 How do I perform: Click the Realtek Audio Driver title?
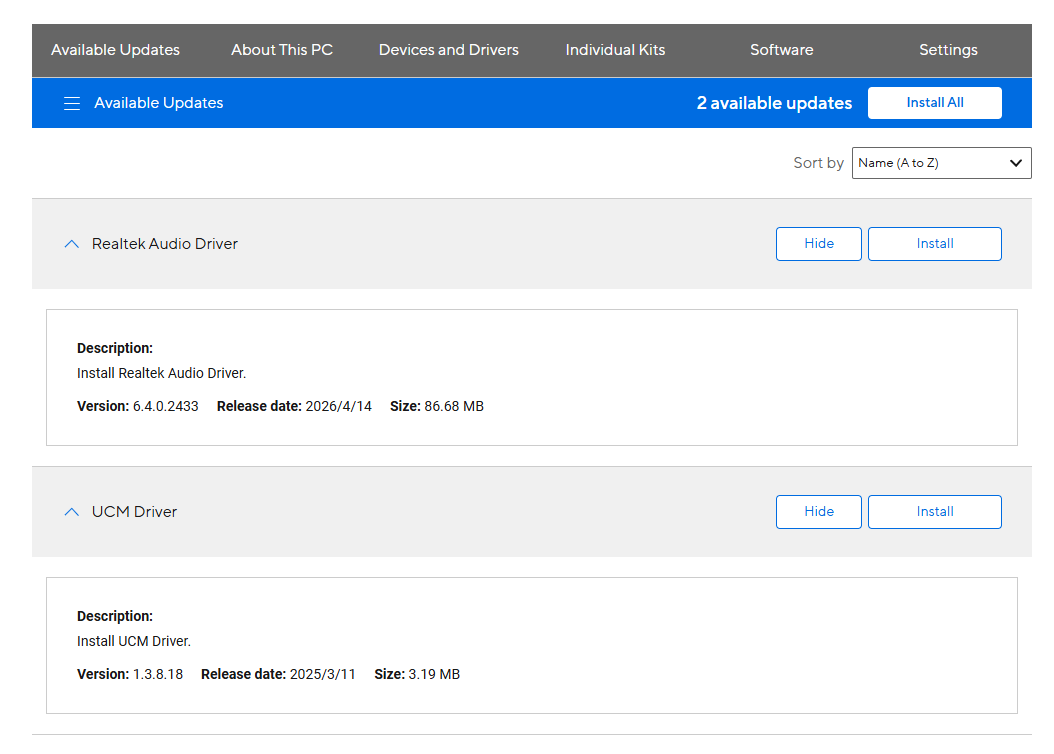(x=165, y=244)
